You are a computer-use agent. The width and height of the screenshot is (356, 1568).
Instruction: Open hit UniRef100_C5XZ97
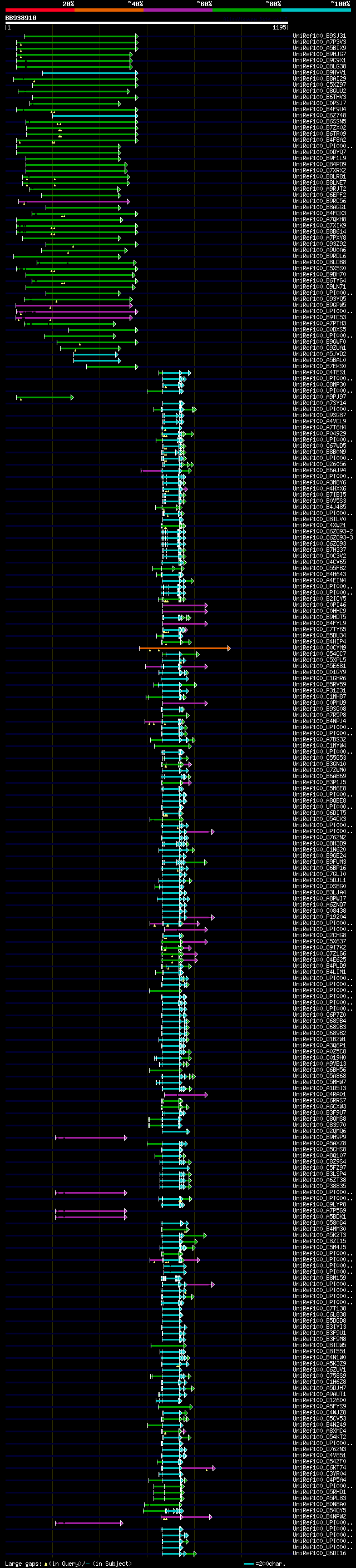coord(319,85)
